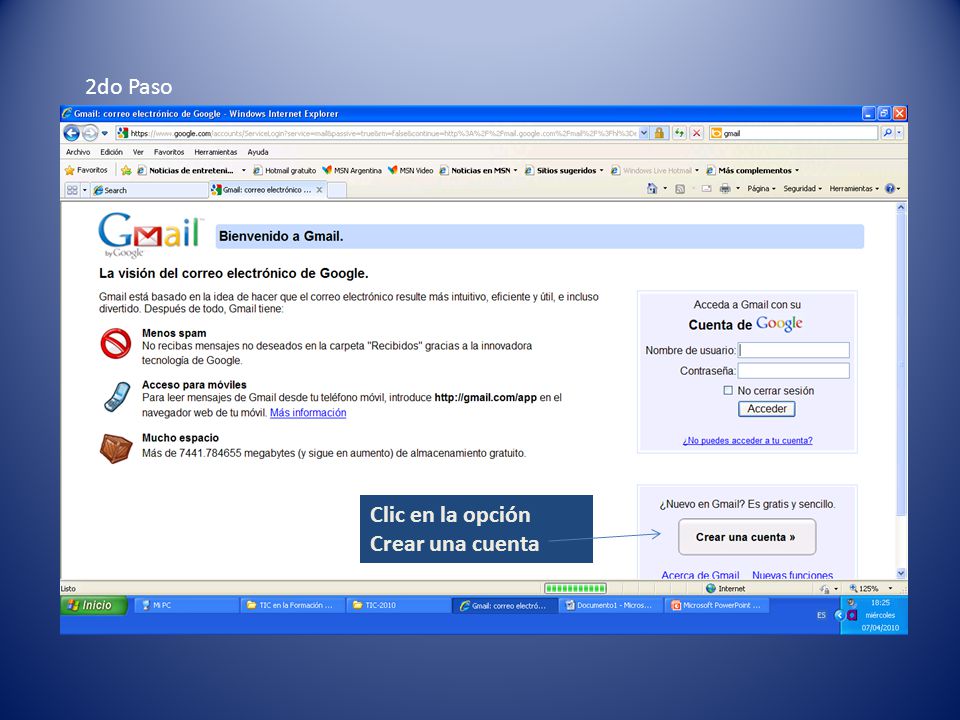The width and height of the screenshot is (960, 720).
Task: Open the MSN Video favorite
Action: (x=411, y=170)
